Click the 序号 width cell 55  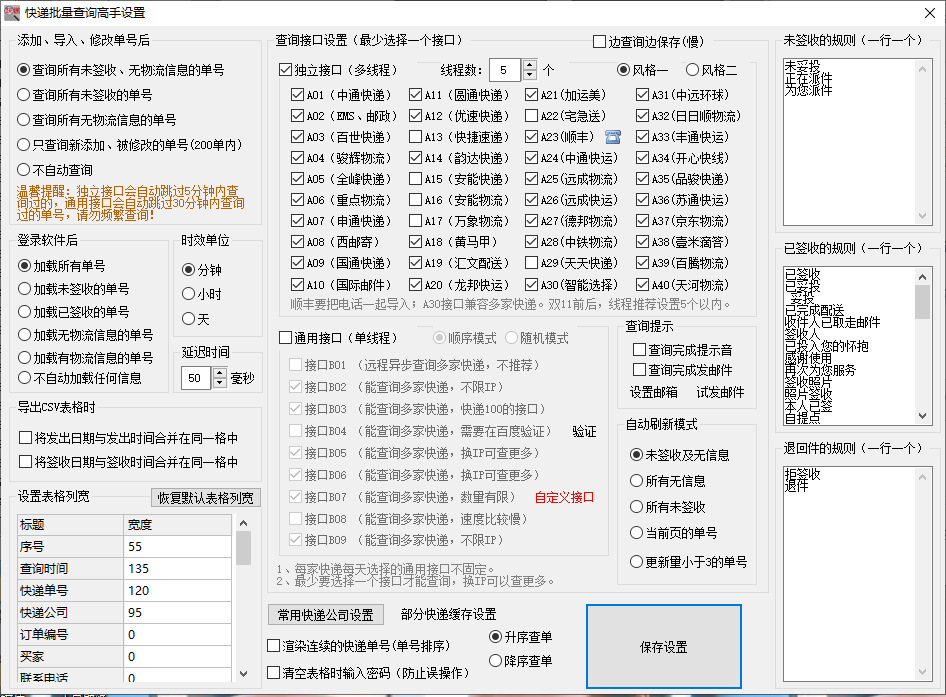point(177,547)
